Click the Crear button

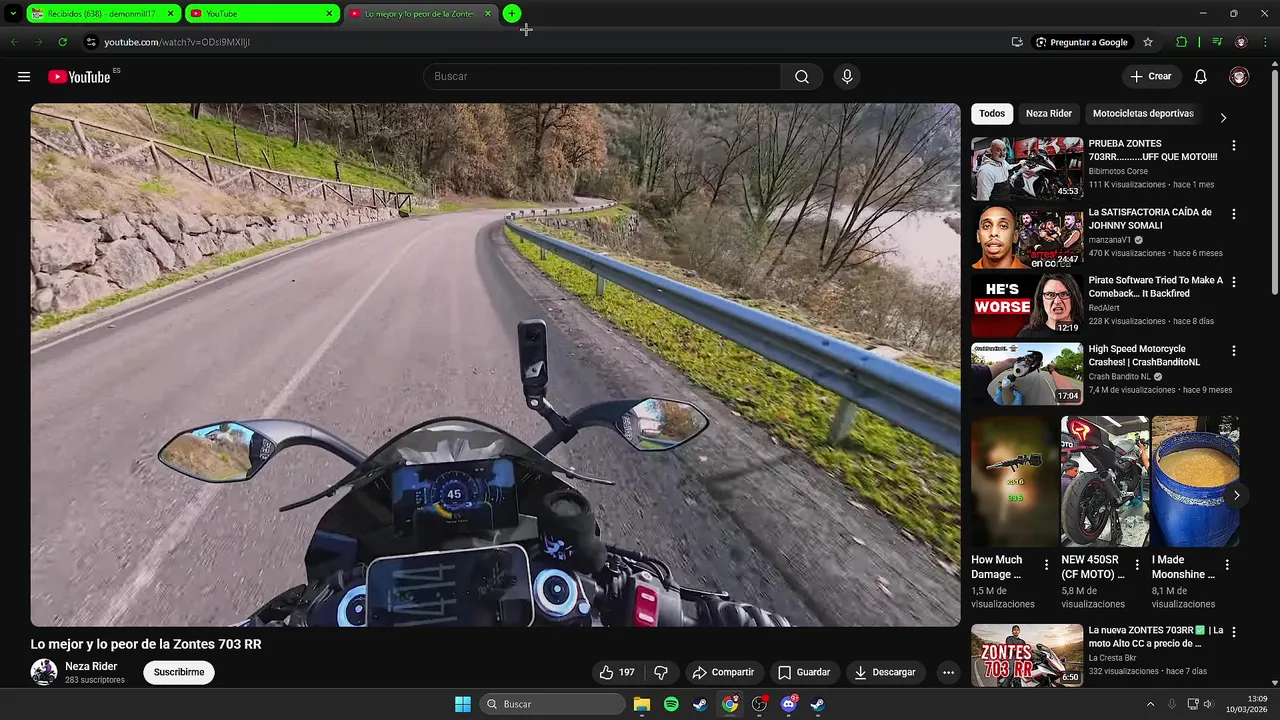[1151, 77]
